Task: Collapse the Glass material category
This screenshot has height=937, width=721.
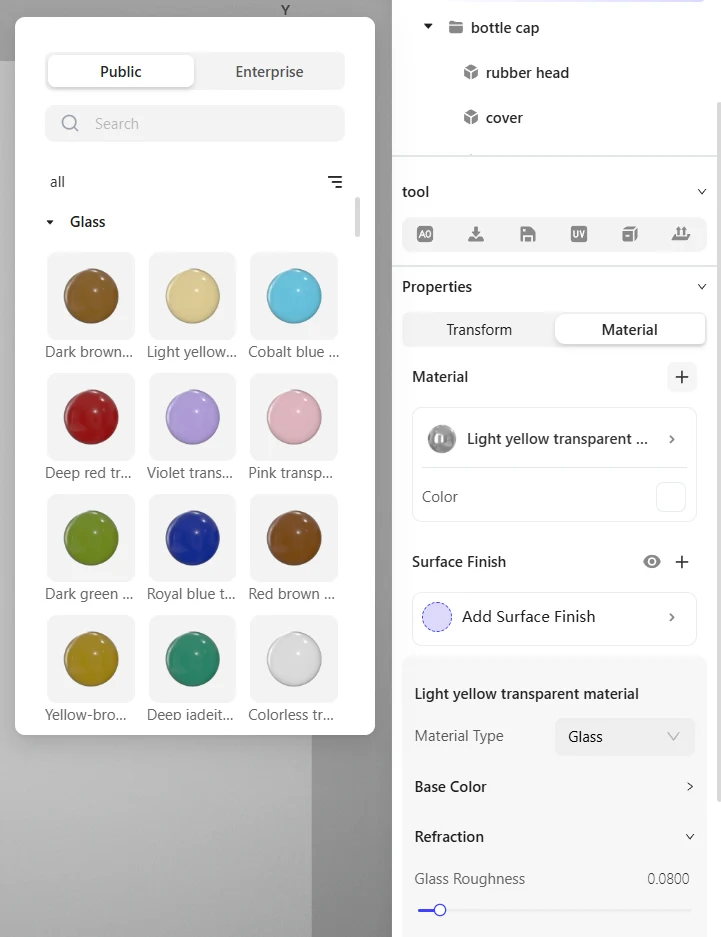Action: [50, 222]
